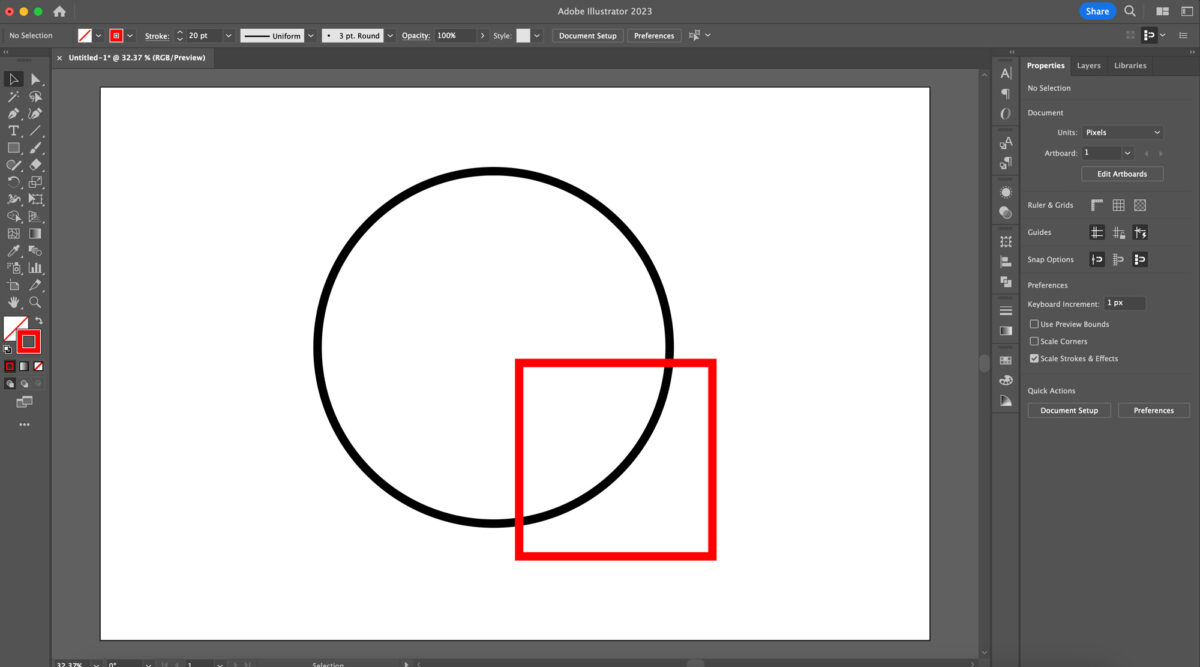Open Document Setup from Quick Actions
Viewport: 1200px width, 667px height.
pyautogui.click(x=1068, y=410)
